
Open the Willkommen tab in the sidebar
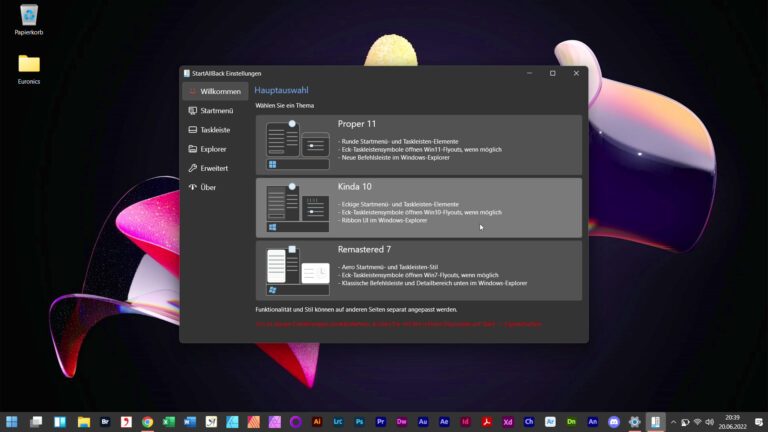click(x=215, y=92)
